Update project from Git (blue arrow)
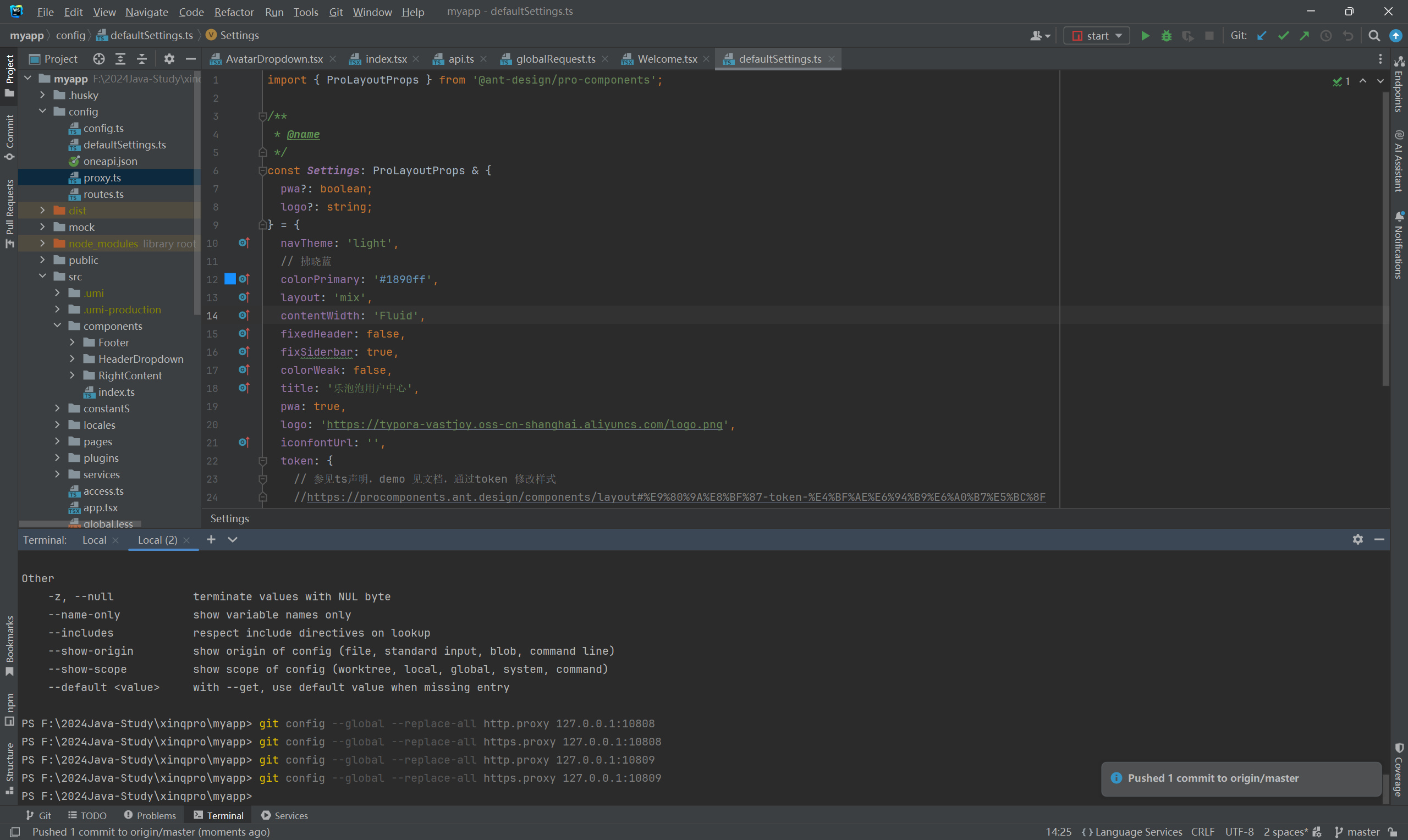 pyautogui.click(x=1261, y=36)
